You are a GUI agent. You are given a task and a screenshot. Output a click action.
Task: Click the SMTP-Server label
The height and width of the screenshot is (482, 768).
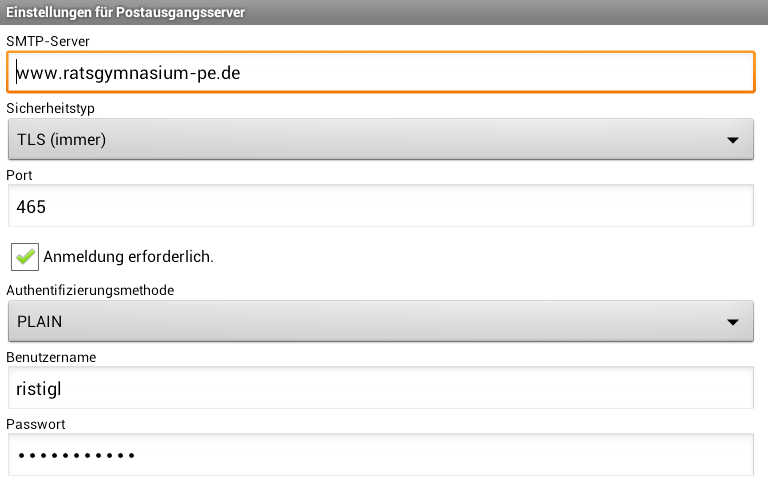[48, 39]
